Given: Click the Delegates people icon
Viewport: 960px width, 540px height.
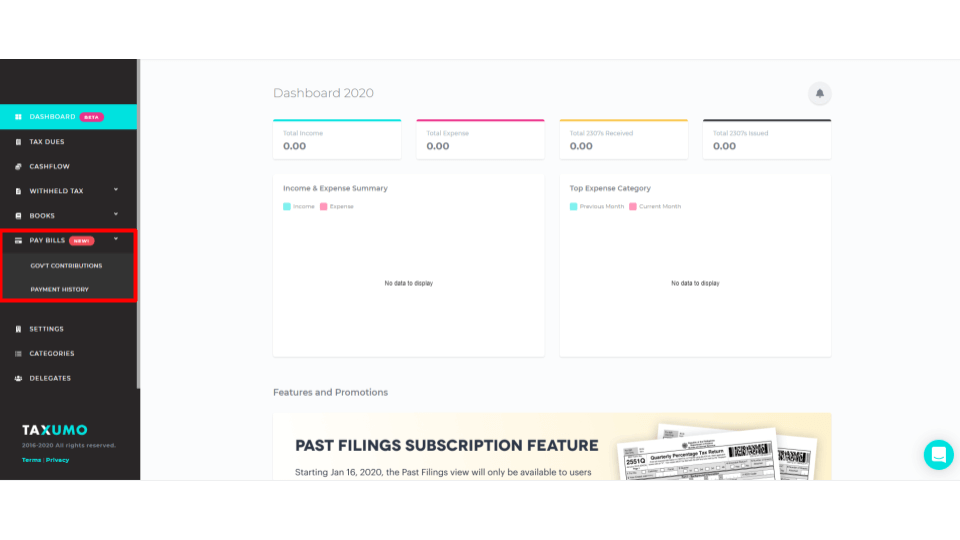Looking at the screenshot, I should tap(18, 378).
